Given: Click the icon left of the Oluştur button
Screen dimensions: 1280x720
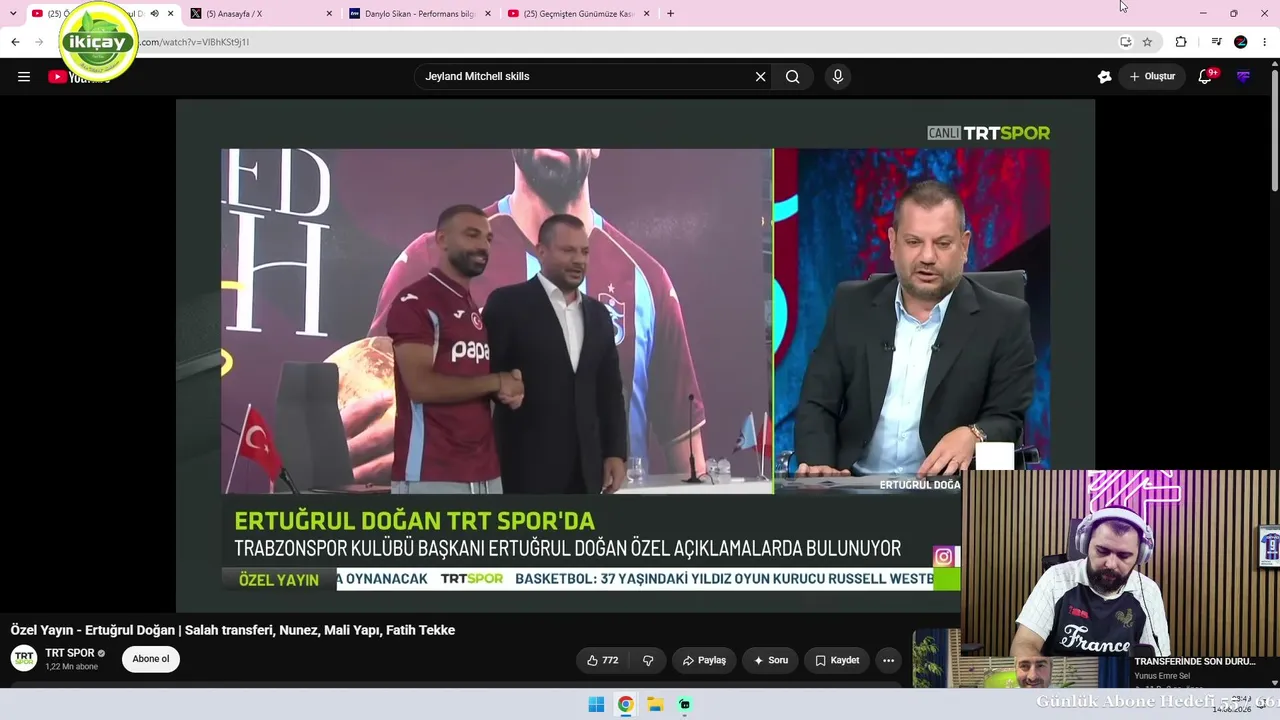Looking at the screenshot, I should click(1104, 77).
